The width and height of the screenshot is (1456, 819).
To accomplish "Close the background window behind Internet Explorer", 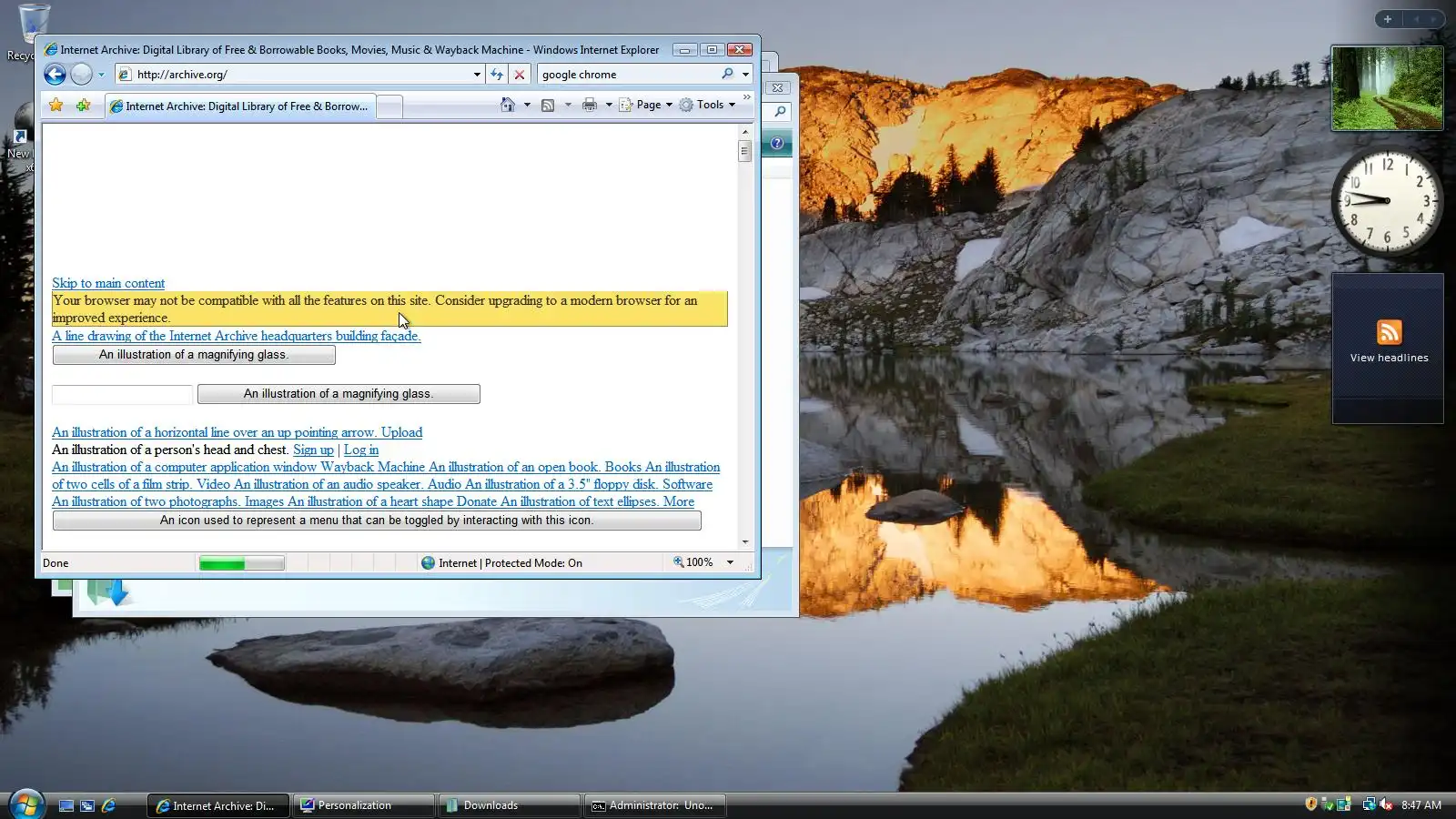I will tap(778, 87).
